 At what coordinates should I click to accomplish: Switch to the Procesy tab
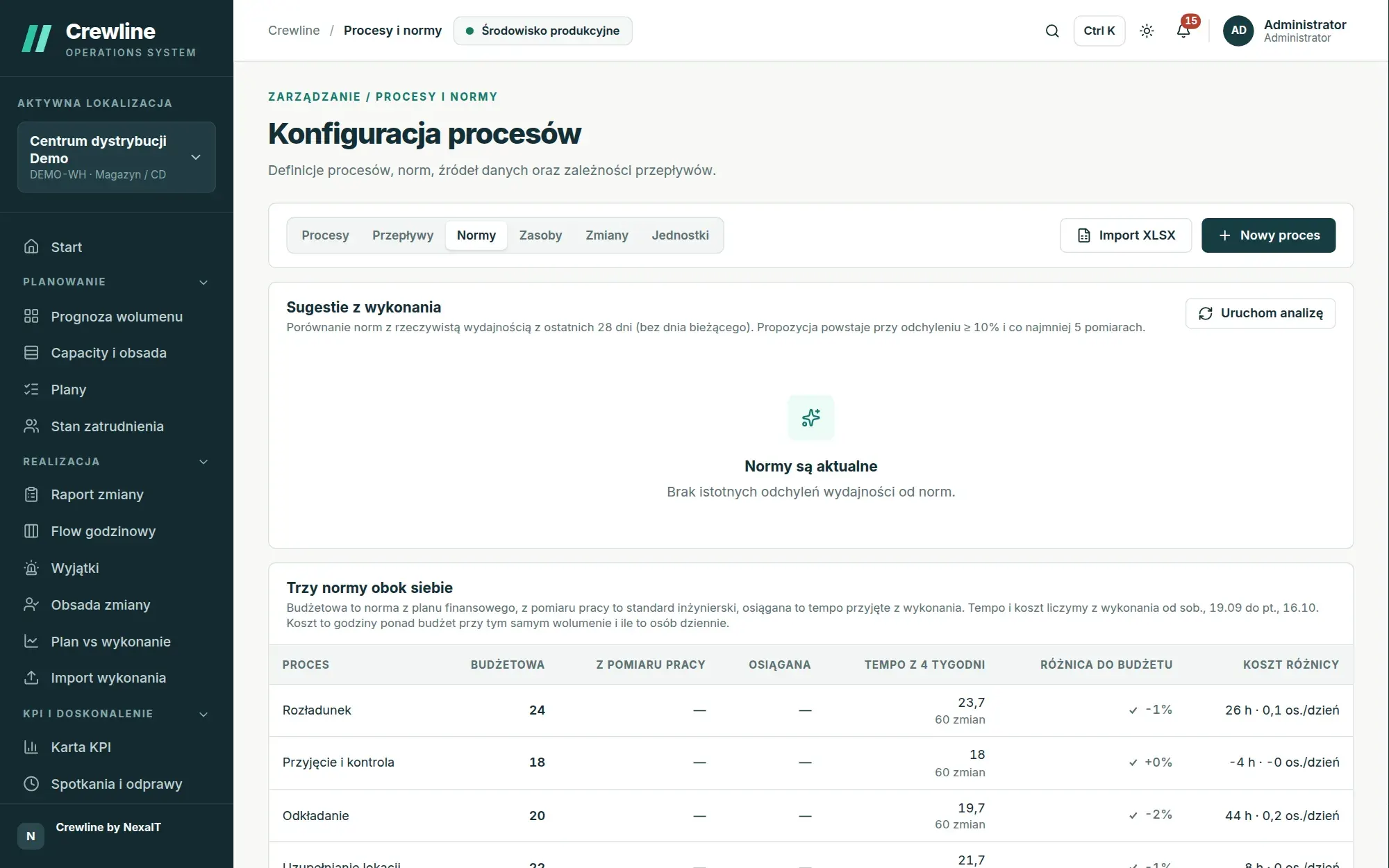click(325, 235)
